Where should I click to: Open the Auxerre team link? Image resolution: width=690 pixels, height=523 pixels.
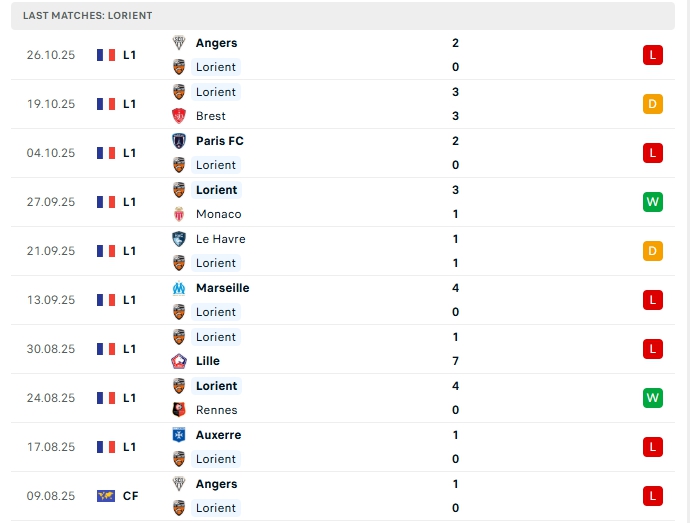coord(218,435)
